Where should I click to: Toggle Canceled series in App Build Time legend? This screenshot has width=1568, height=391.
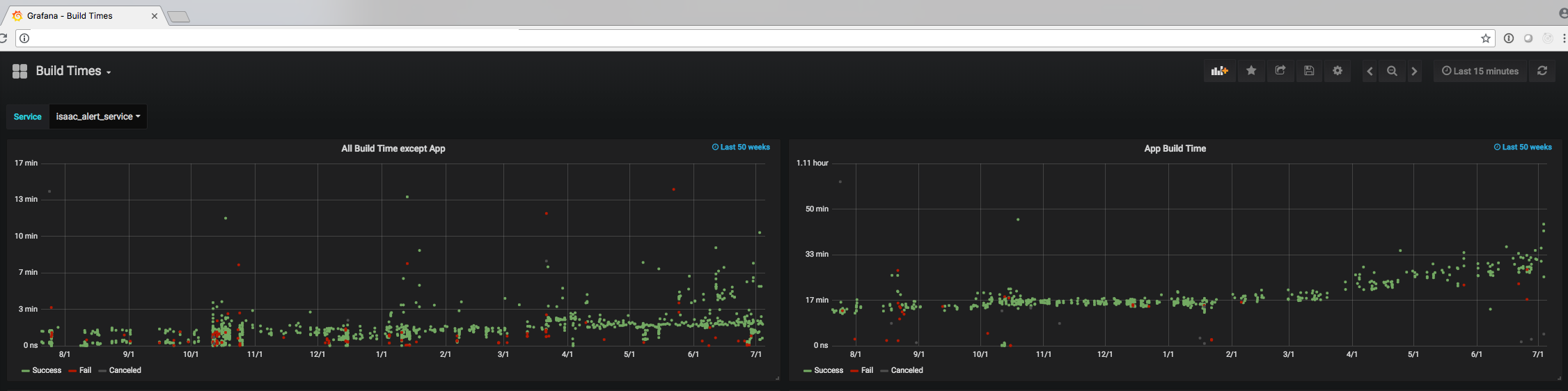902,371
